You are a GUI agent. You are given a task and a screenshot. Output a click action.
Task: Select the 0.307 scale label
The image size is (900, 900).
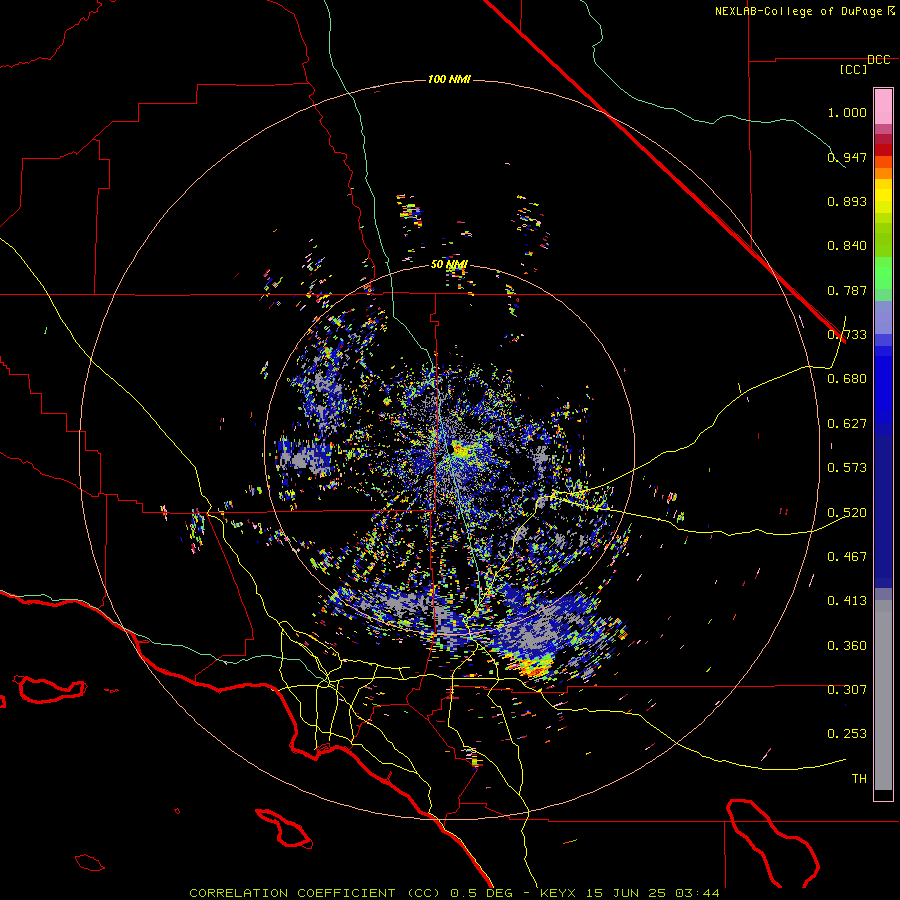click(847, 690)
